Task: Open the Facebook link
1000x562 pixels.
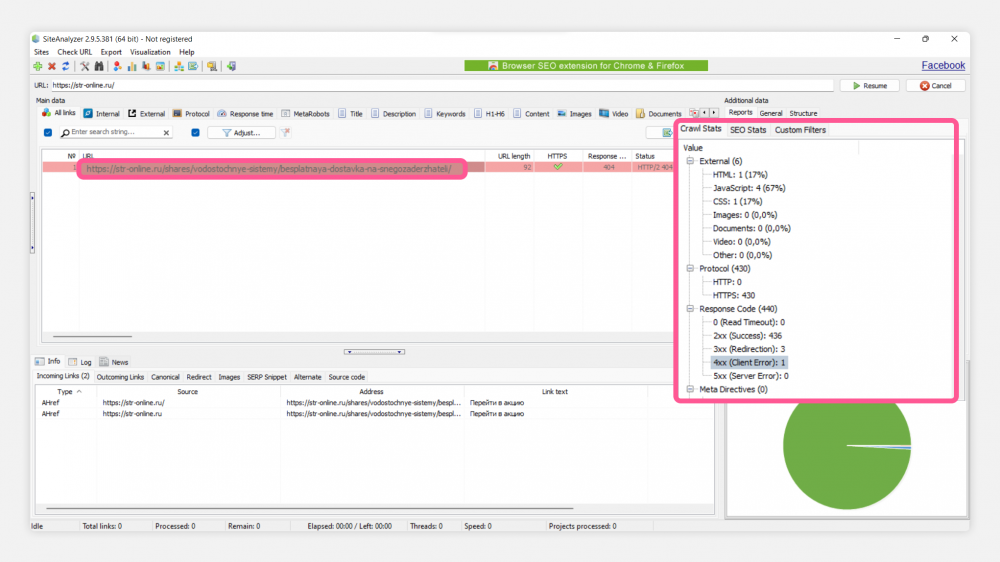Action: coord(943,65)
